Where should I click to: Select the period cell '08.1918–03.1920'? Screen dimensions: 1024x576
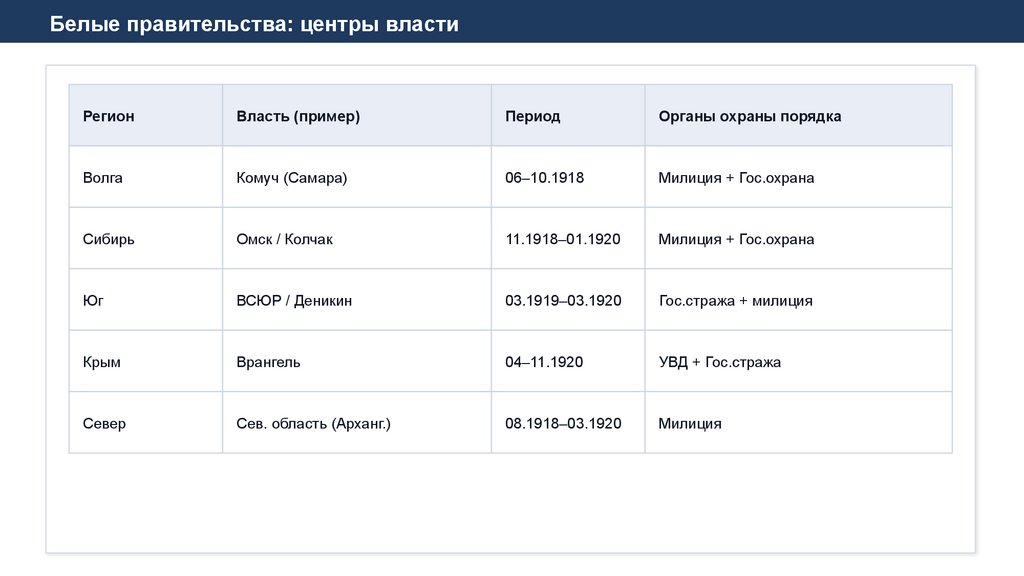pos(563,424)
